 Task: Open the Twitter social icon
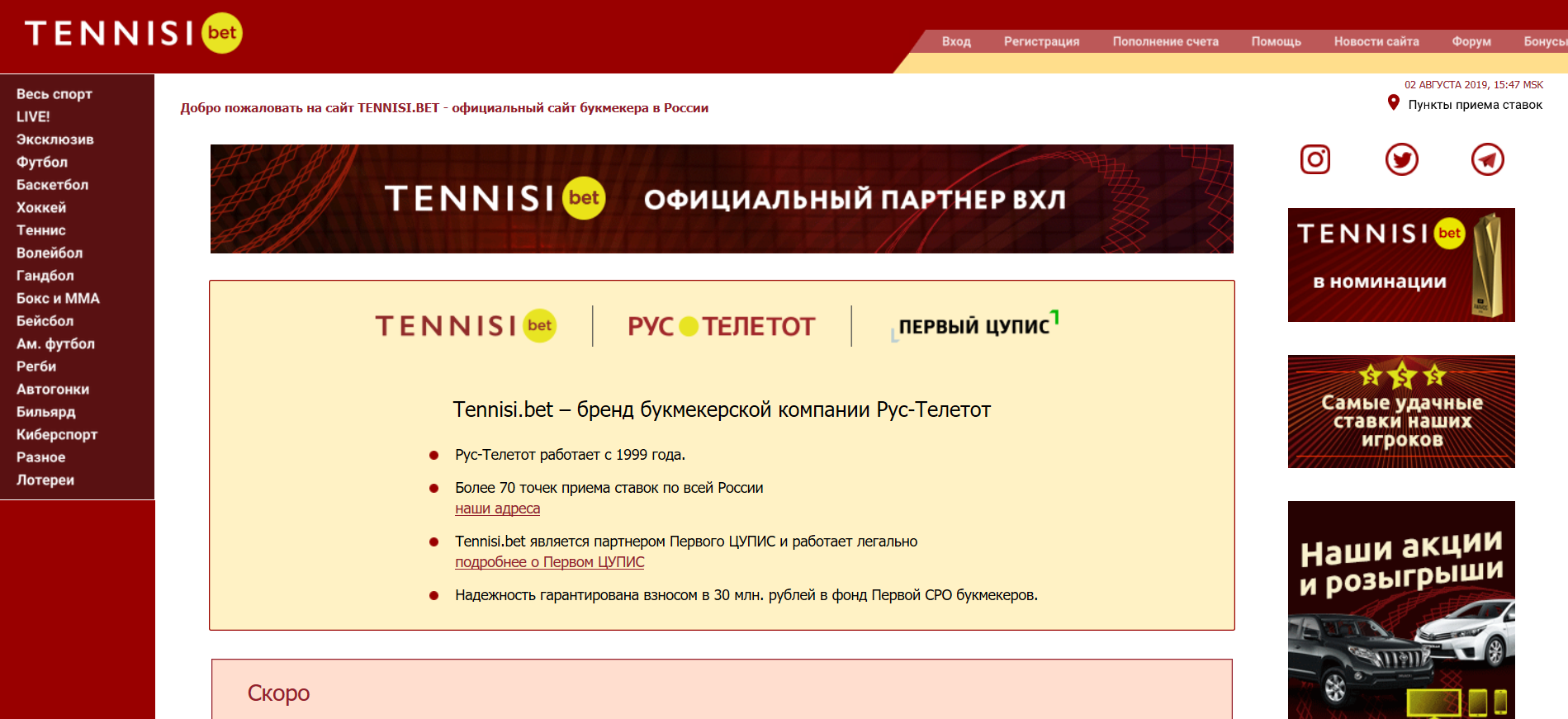(x=1401, y=159)
